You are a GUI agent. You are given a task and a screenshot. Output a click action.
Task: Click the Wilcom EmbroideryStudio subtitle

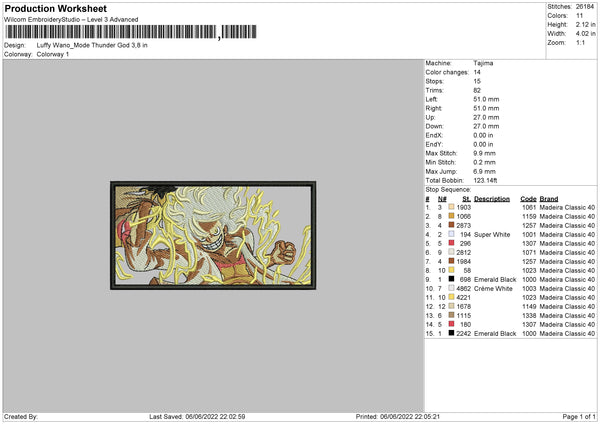(71, 20)
